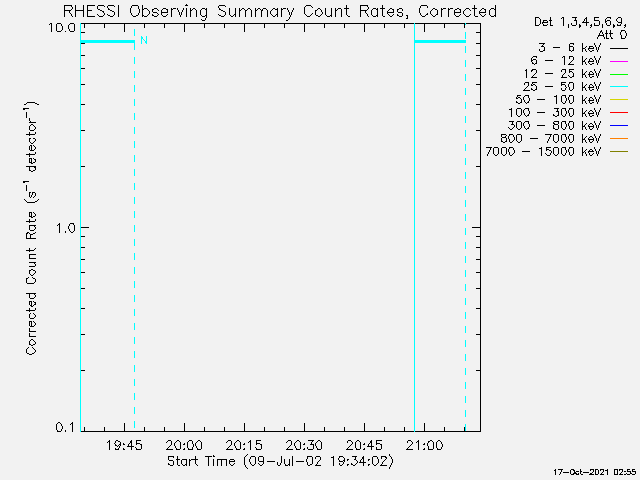Click the plot title 'RHESSI Observing Summary Count Rates, Corrected'
Viewport: 640px width, 480px height.
pos(280,11)
